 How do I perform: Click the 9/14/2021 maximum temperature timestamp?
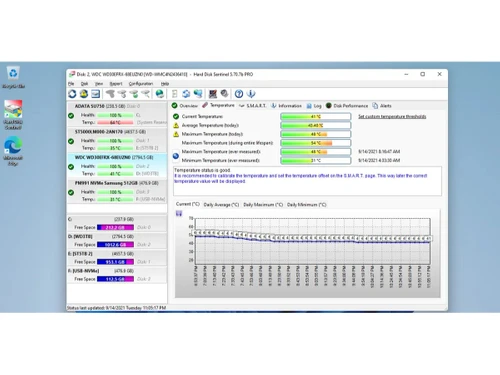pyautogui.click(x=379, y=152)
